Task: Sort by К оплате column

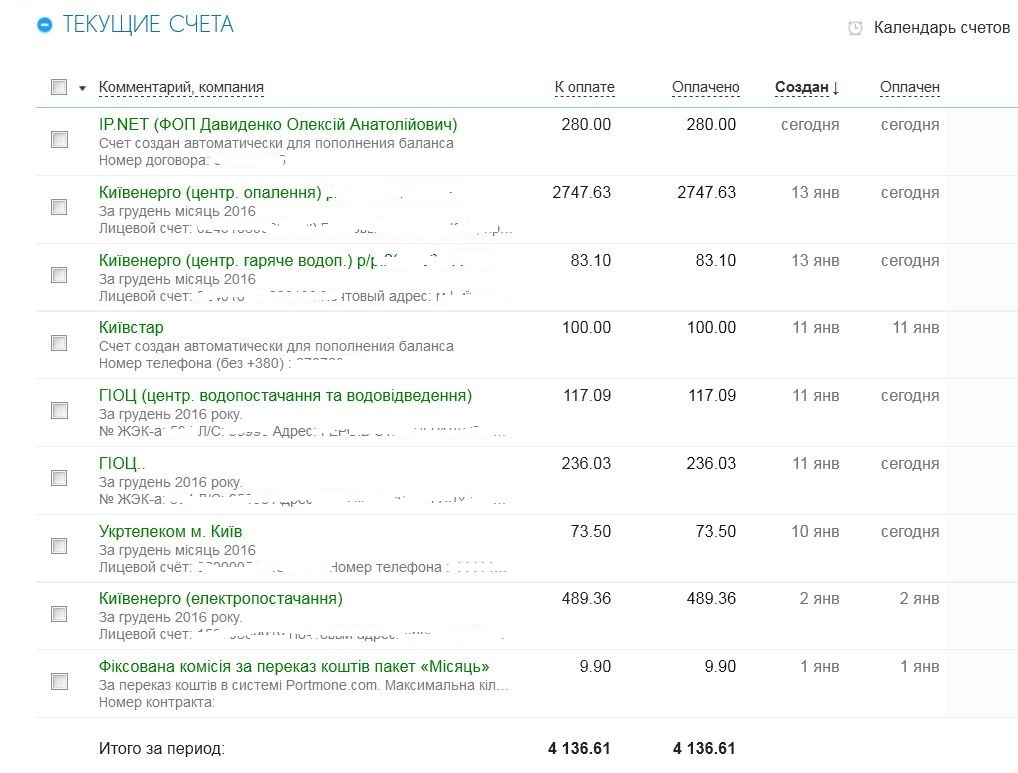Action: point(584,87)
